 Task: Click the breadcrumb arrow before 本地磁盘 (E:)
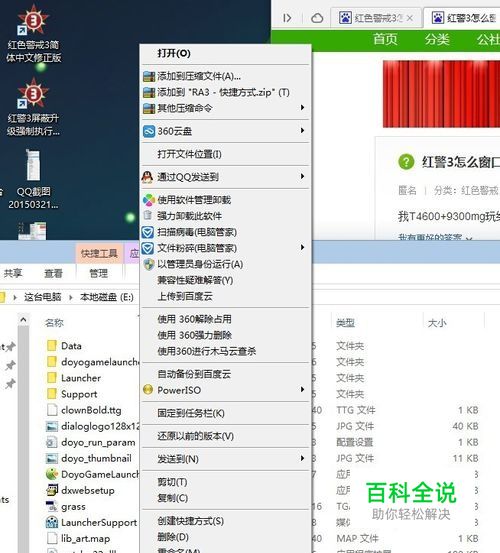[71, 298]
